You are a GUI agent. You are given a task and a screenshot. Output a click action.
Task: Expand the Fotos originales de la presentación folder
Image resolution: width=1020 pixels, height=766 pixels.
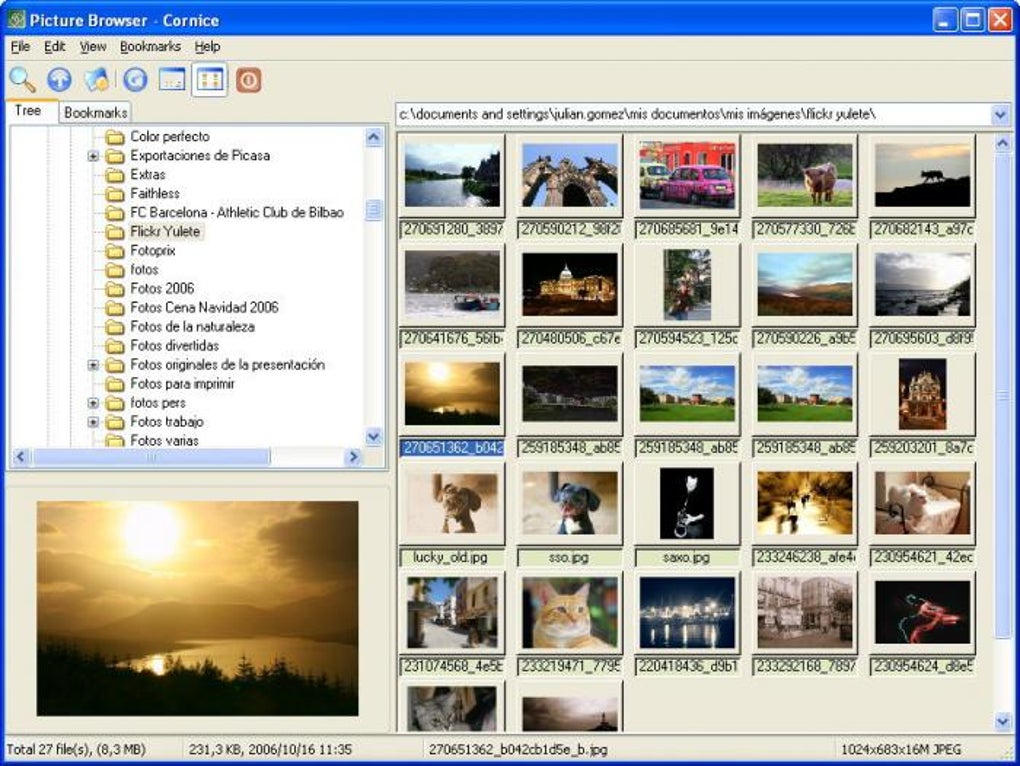(93, 365)
